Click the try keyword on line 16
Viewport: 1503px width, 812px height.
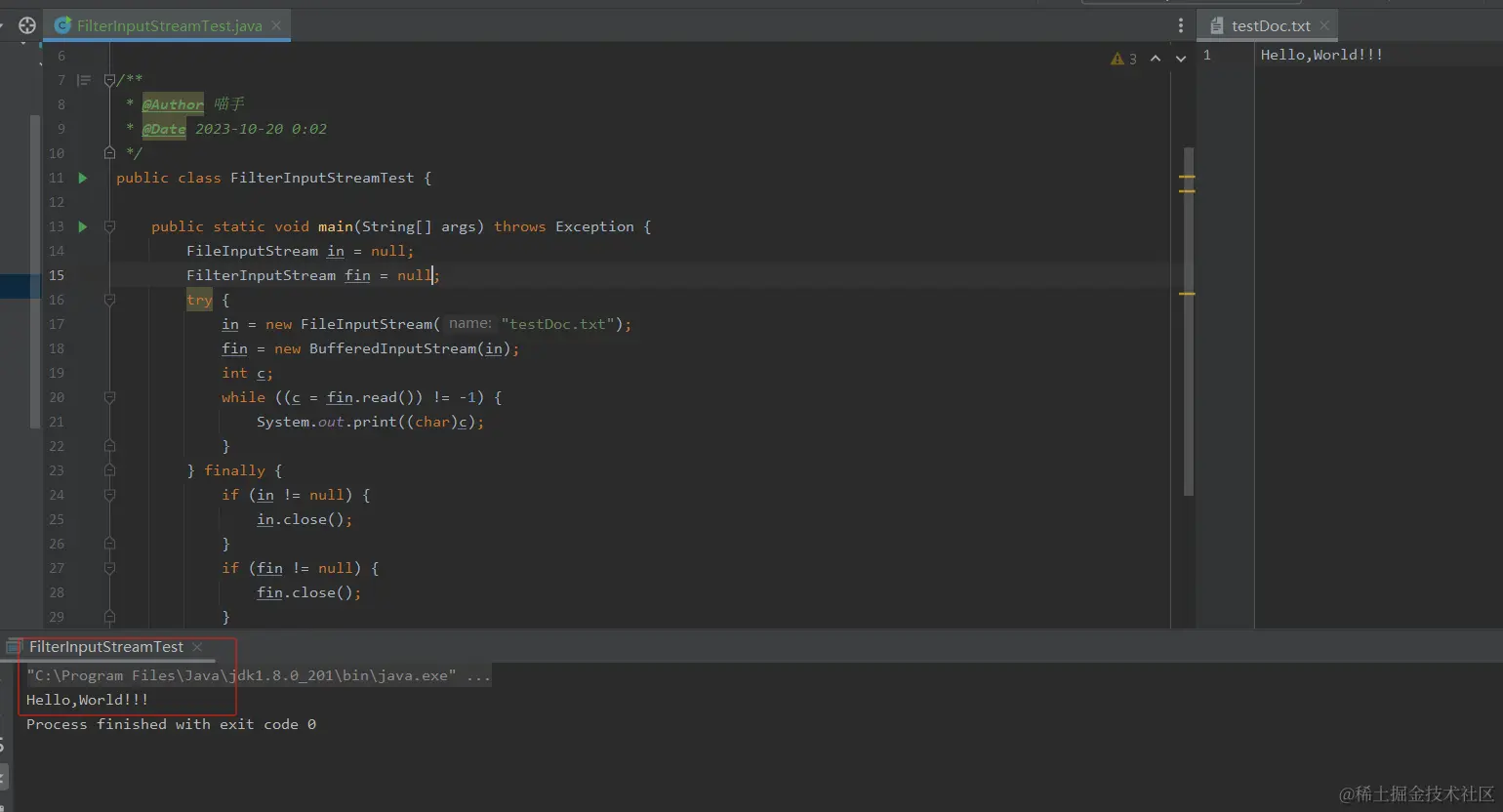pos(199,300)
